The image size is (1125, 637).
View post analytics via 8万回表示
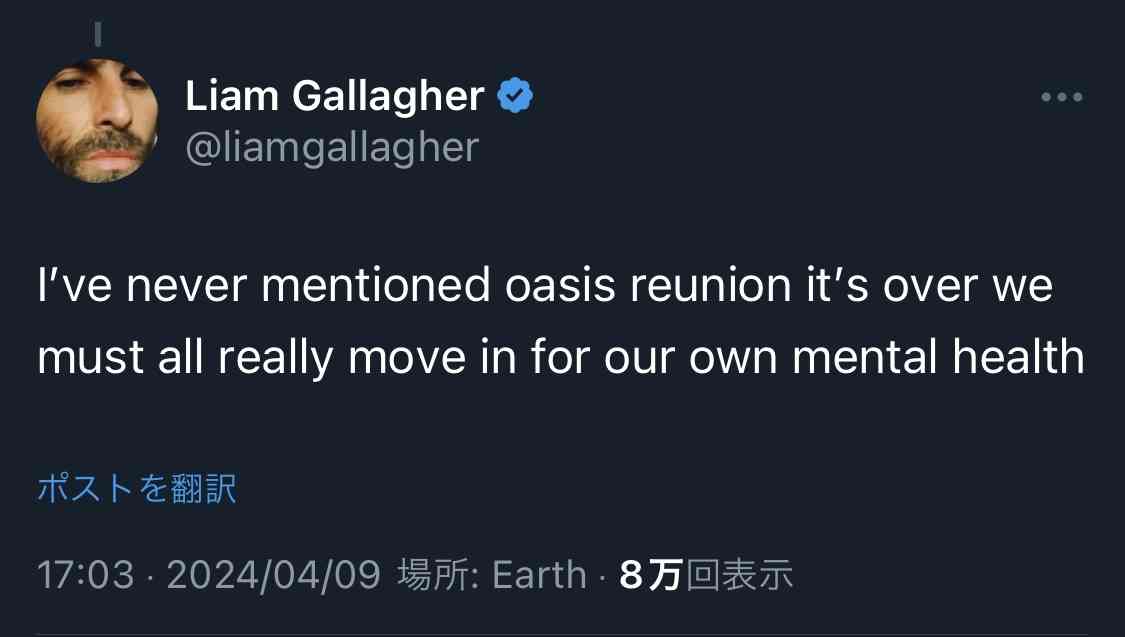(706, 575)
